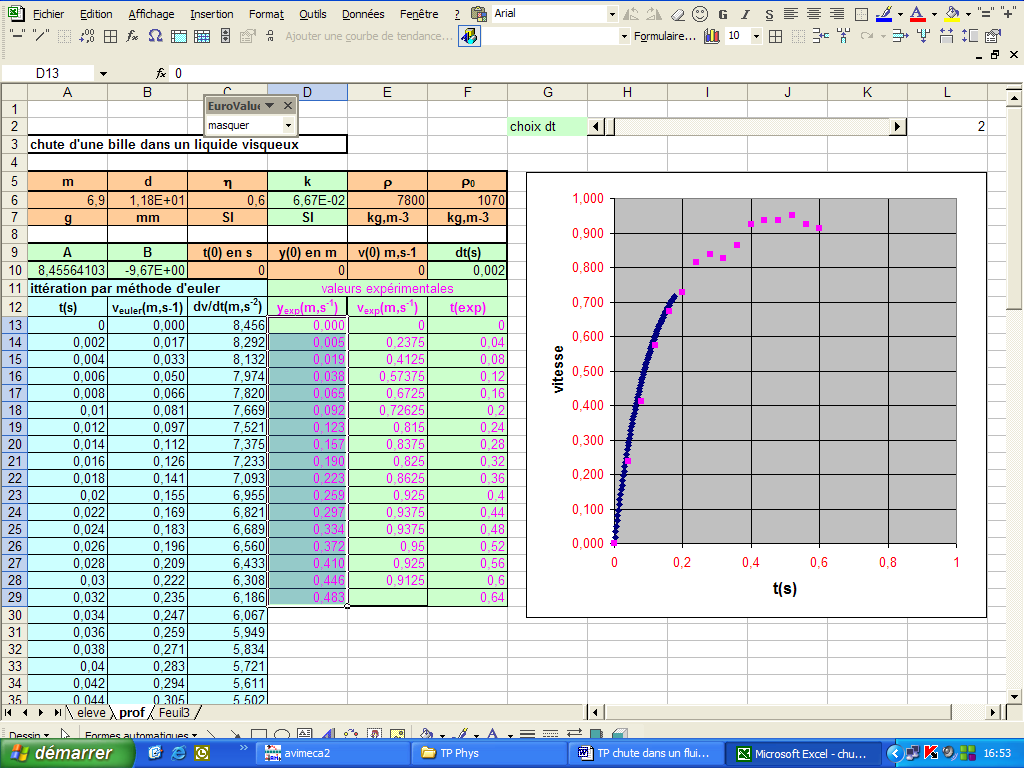Toggle underline S formatting
The height and width of the screenshot is (768, 1024).
(x=767, y=15)
